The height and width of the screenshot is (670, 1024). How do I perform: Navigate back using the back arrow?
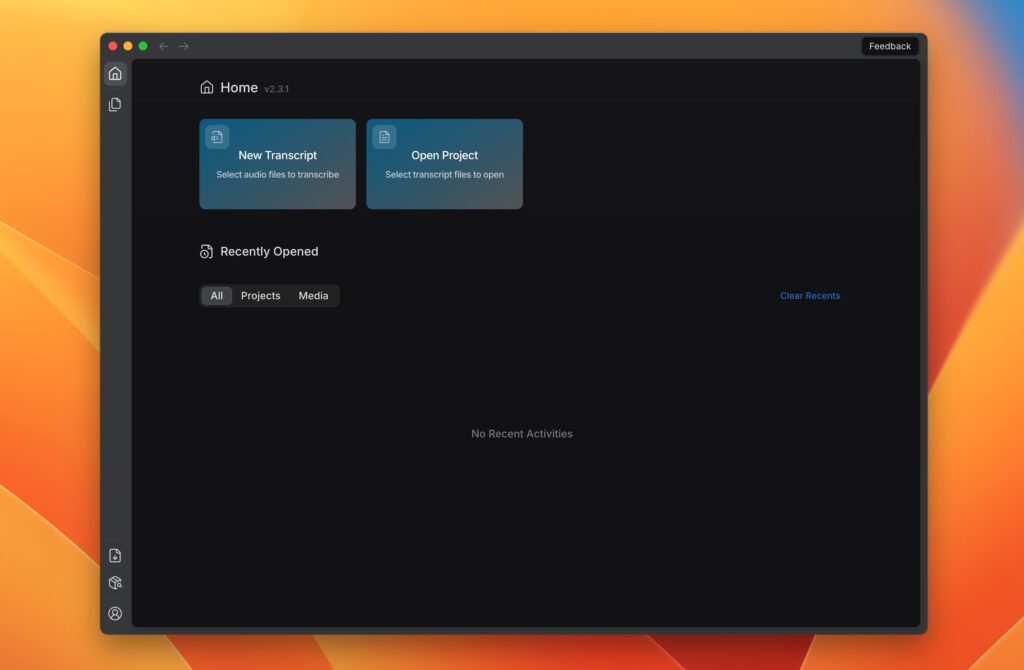point(163,45)
